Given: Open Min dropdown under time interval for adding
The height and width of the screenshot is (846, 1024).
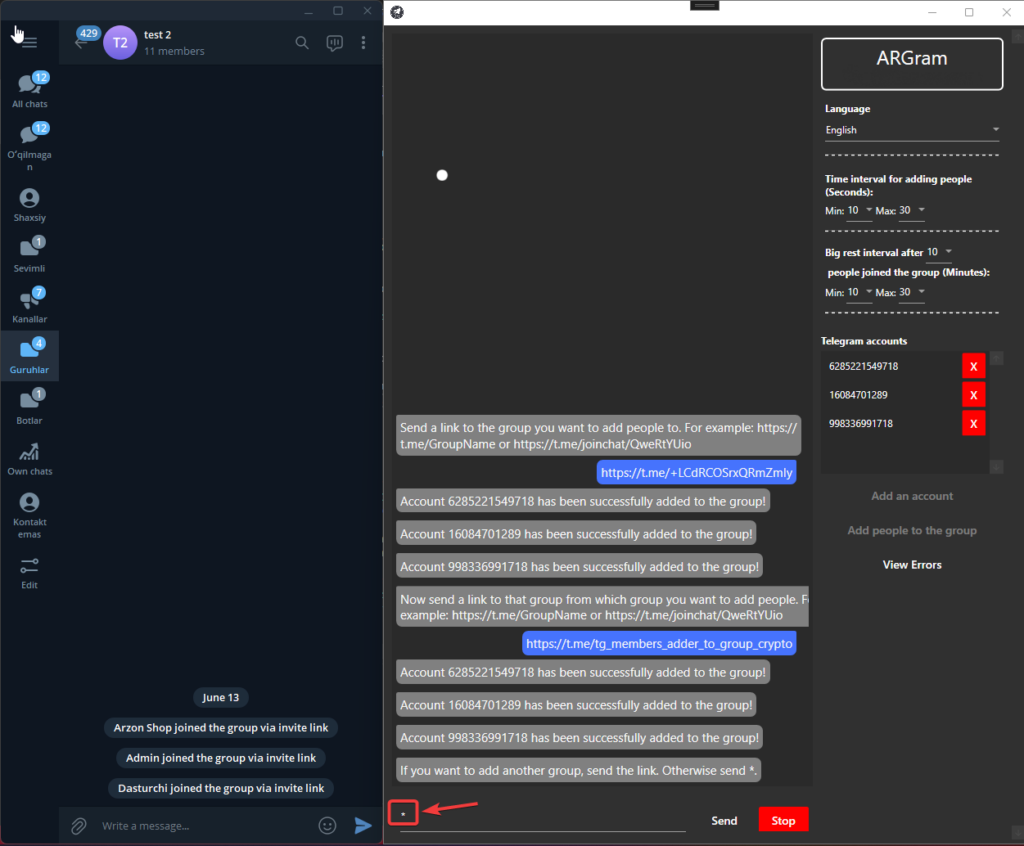Looking at the screenshot, I should coord(859,210).
